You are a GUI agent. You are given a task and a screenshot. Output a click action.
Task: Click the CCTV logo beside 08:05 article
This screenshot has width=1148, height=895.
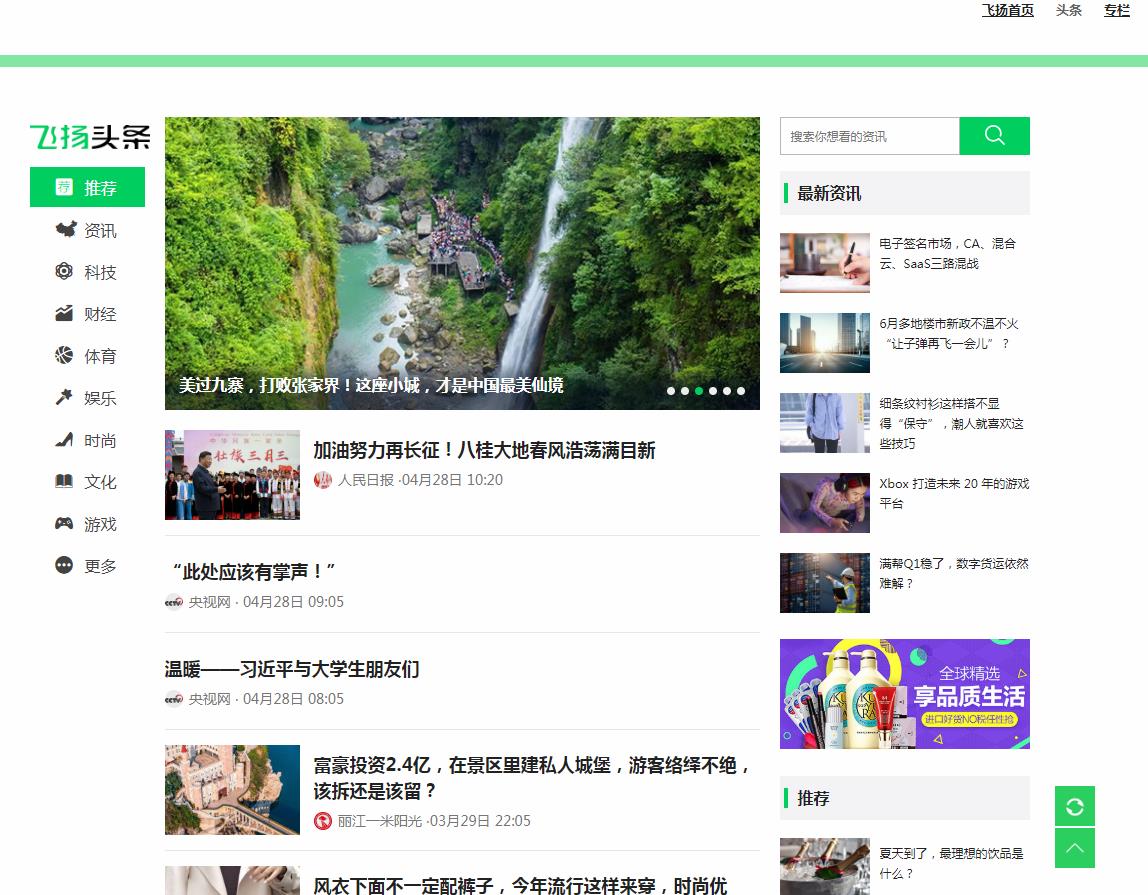tap(174, 699)
